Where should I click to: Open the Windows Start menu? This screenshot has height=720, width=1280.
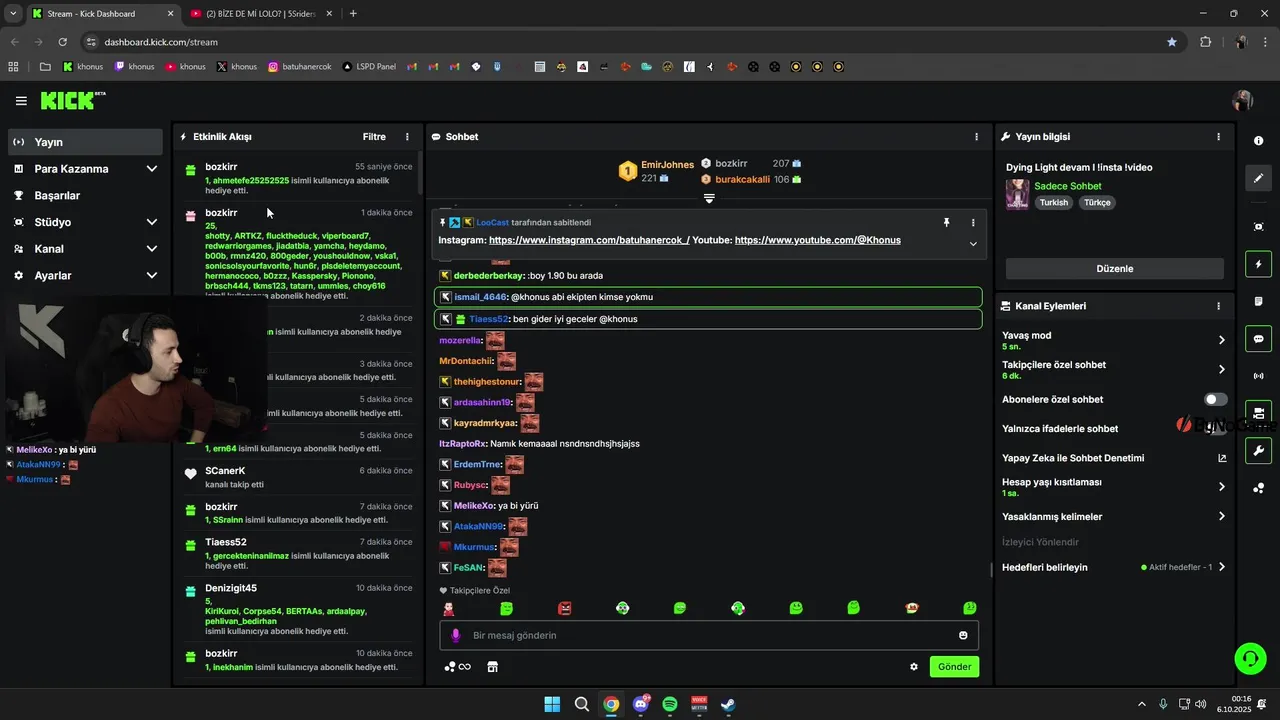pyautogui.click(x=552, y=704)
